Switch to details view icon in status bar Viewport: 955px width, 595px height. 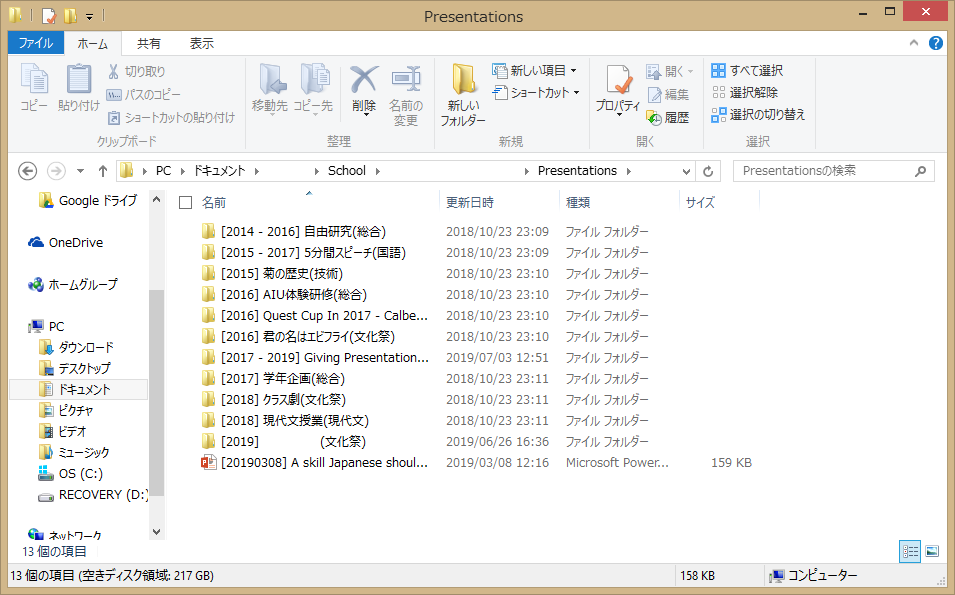[910, 551]
